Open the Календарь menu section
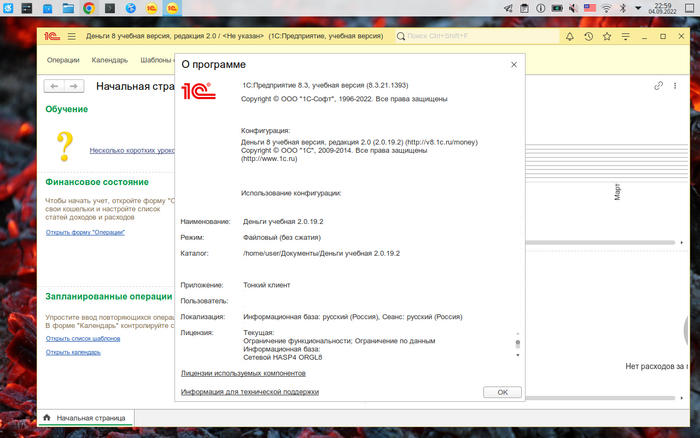 pos(110,60)
